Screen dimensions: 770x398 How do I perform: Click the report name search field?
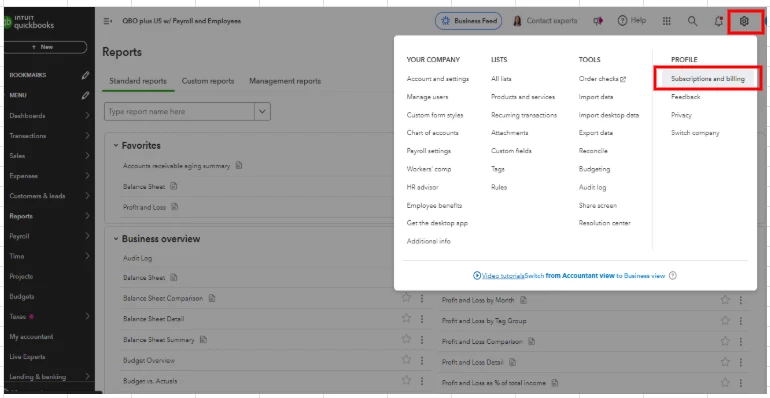[179, 112]
